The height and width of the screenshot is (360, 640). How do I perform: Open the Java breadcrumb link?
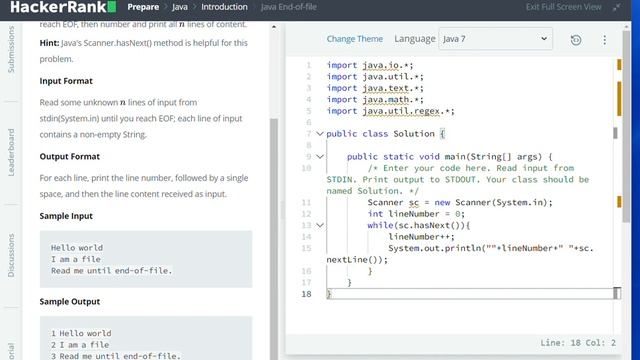coord(180,7)
